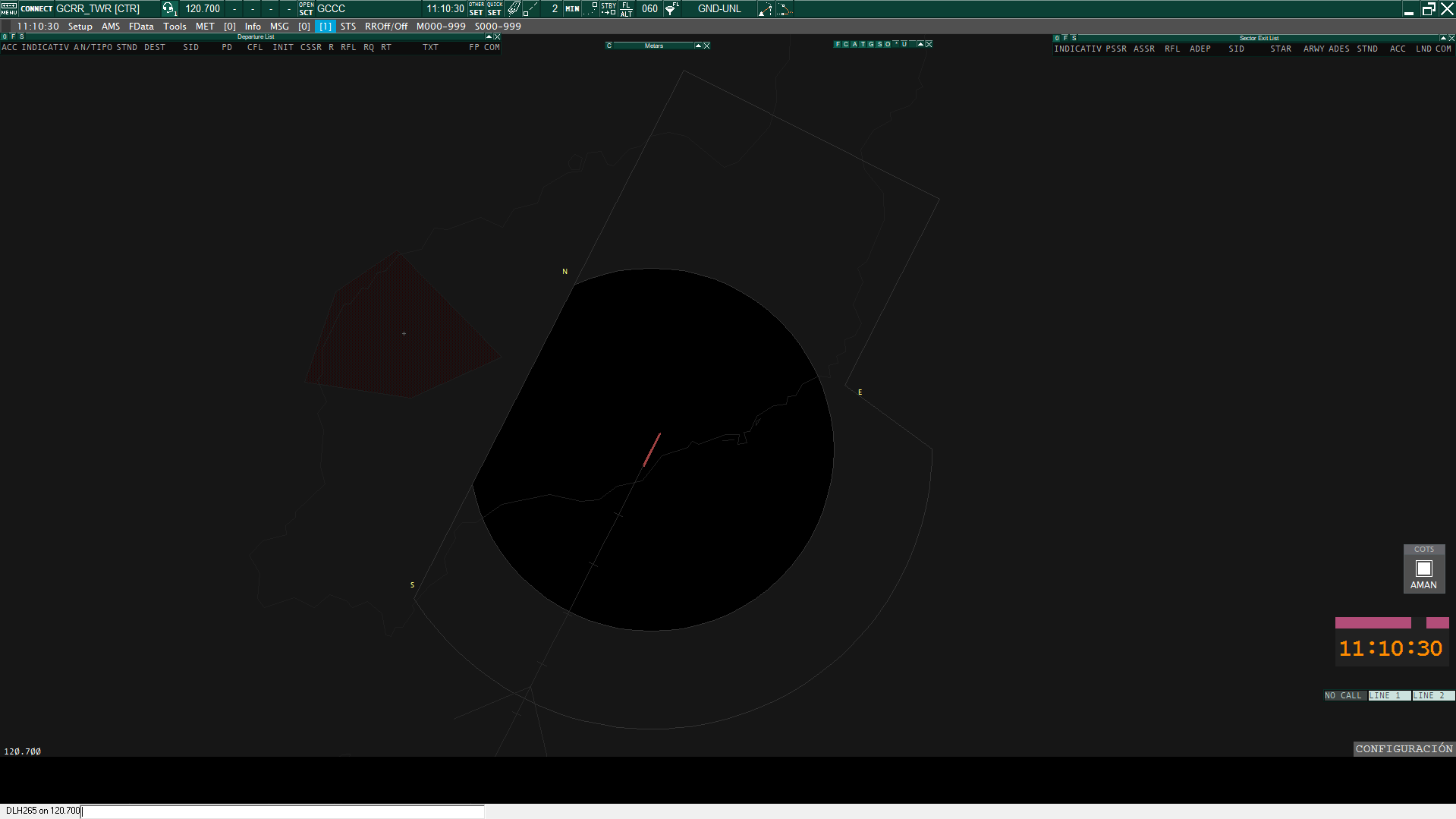1456x819 pixels.
Task: Toggle the FL/ALT display mode
Action: tap(626, 9)
